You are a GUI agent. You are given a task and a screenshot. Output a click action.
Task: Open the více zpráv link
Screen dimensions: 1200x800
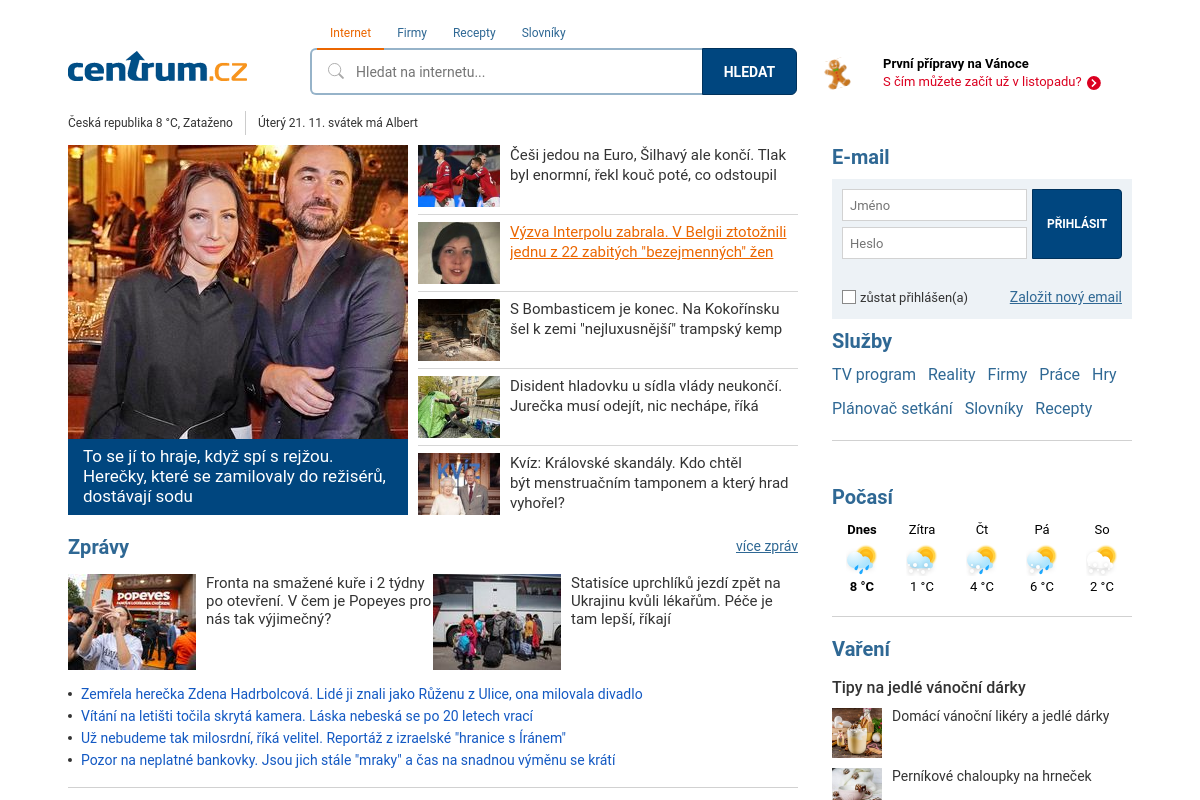click(x=767, y=546)
